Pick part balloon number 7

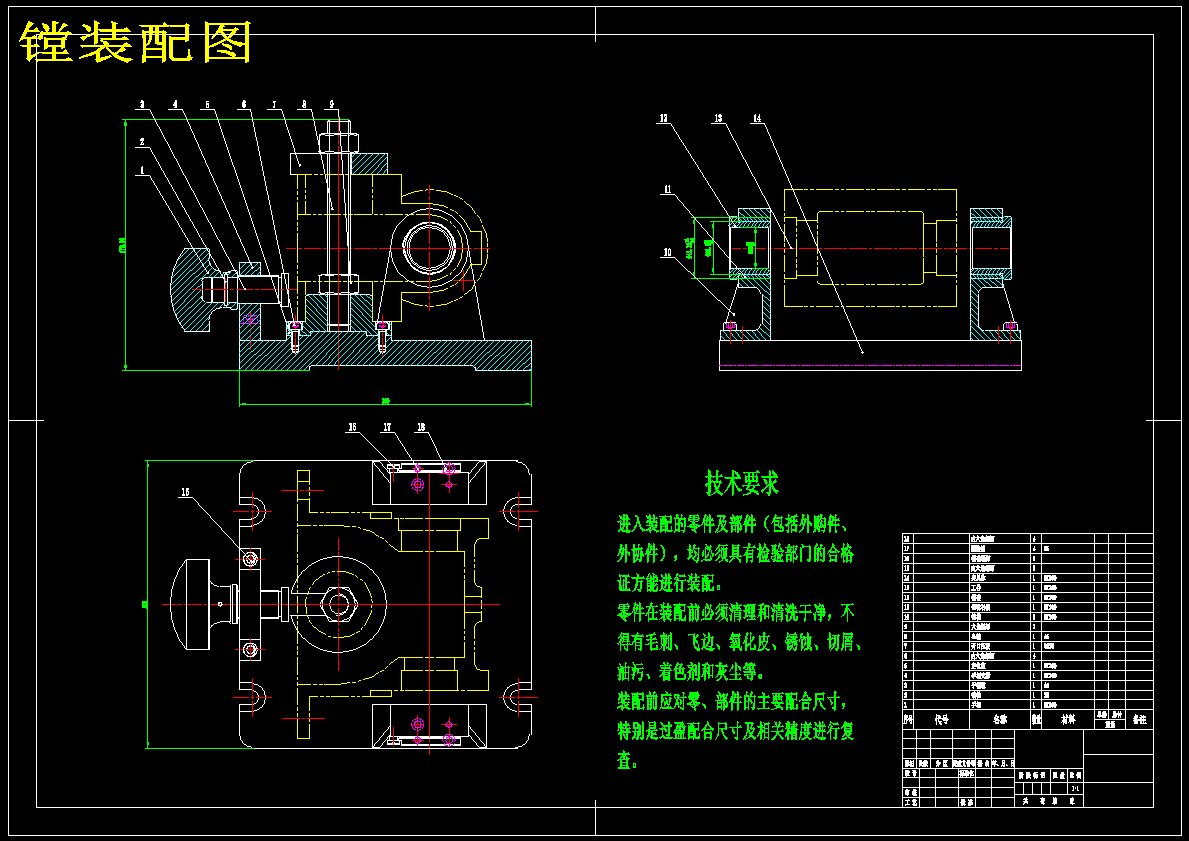click(273, 105)
